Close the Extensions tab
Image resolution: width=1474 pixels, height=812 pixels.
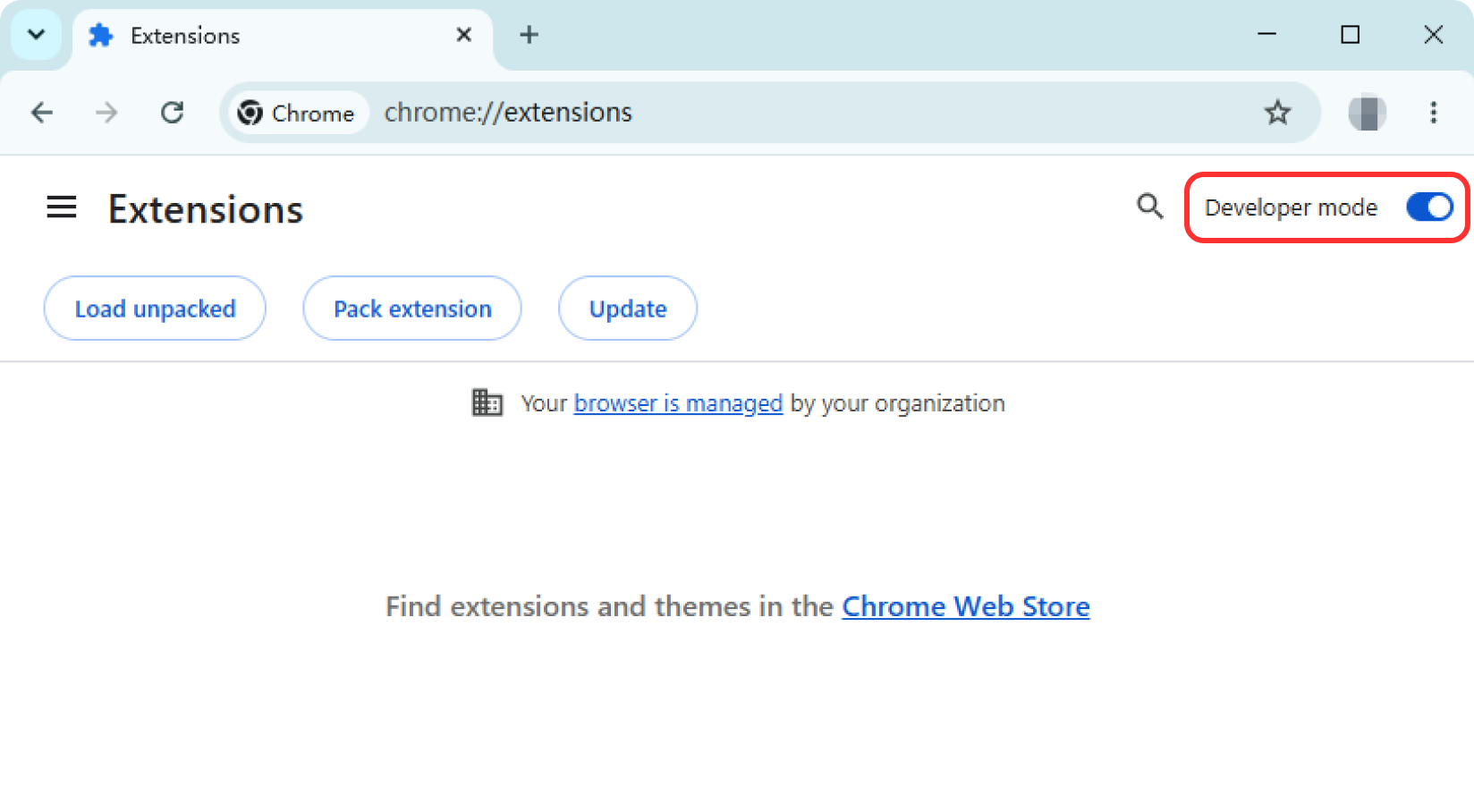click(x=463, y=35)
